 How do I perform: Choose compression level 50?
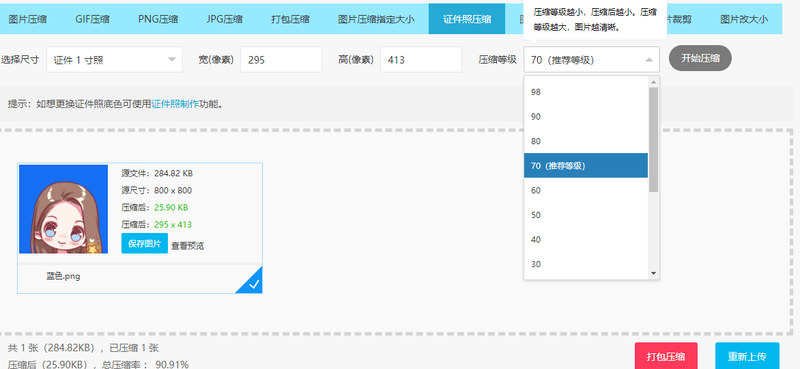click(586, 214)
